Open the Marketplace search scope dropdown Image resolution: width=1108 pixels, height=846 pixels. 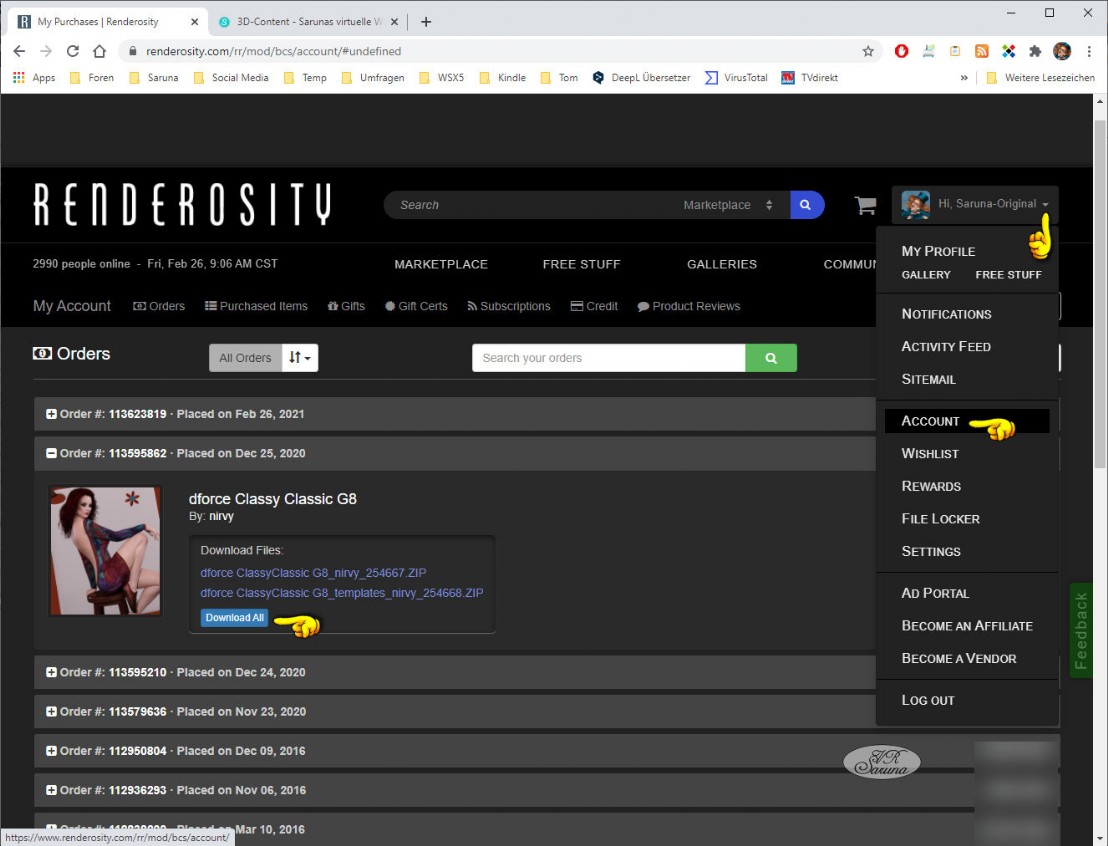coord(728,205)
